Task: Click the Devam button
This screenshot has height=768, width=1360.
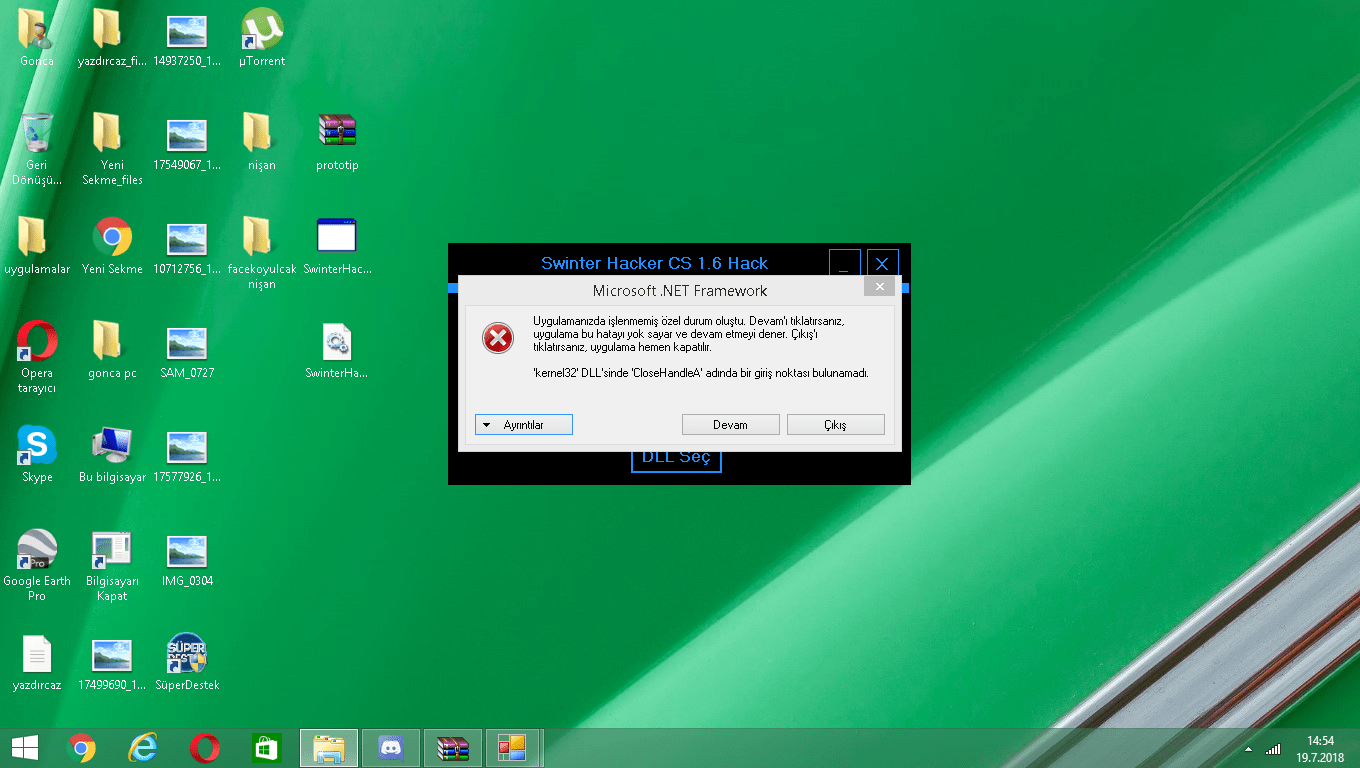Action: click(x=730, y=425)
